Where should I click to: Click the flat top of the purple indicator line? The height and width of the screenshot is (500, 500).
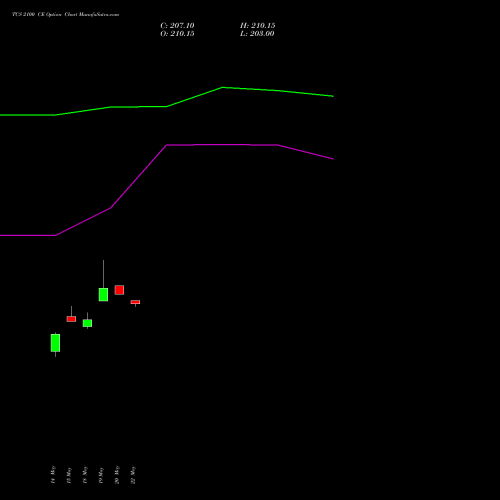click(222, 145)
